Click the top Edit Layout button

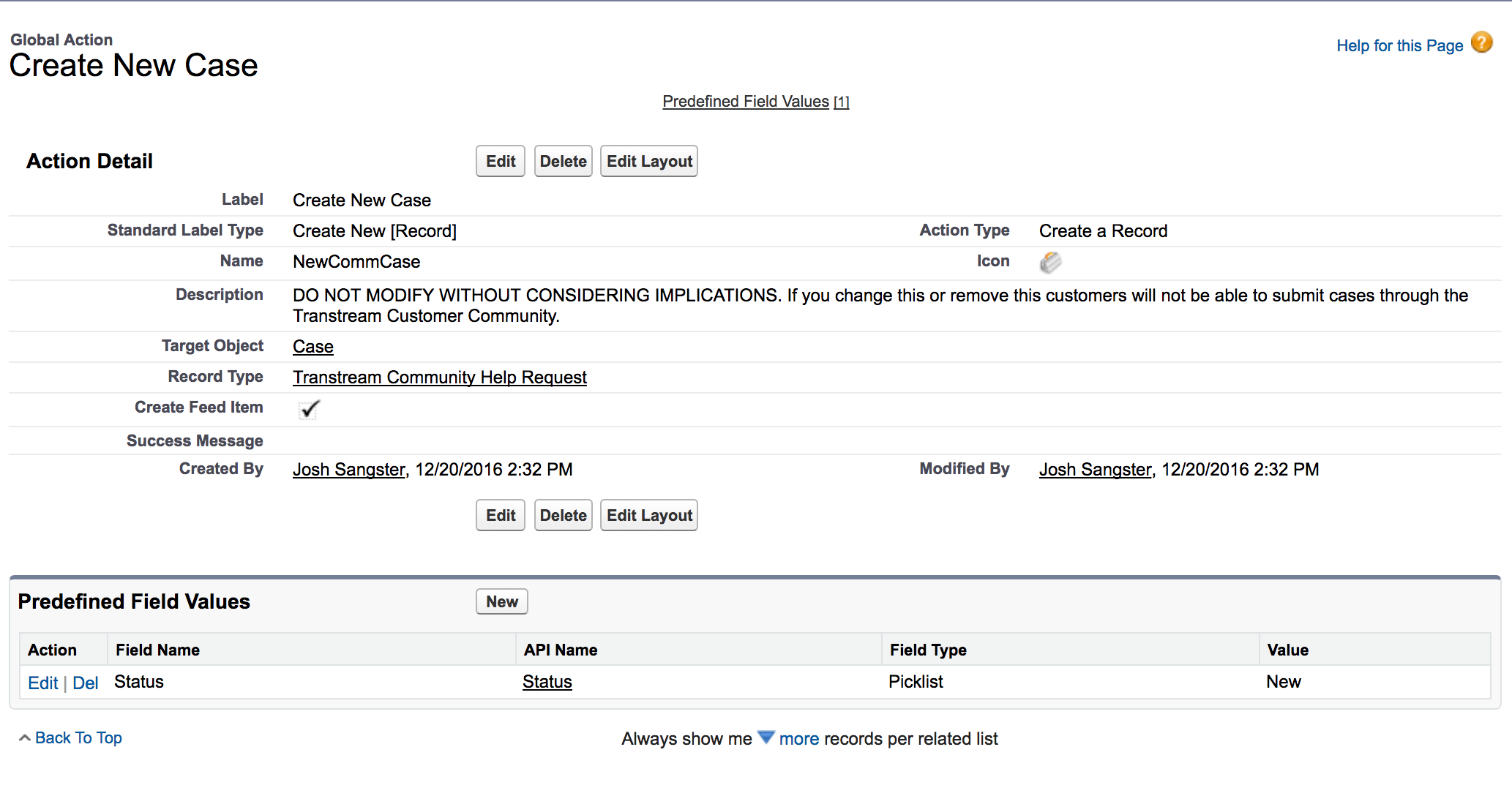(x=649, y=162)
